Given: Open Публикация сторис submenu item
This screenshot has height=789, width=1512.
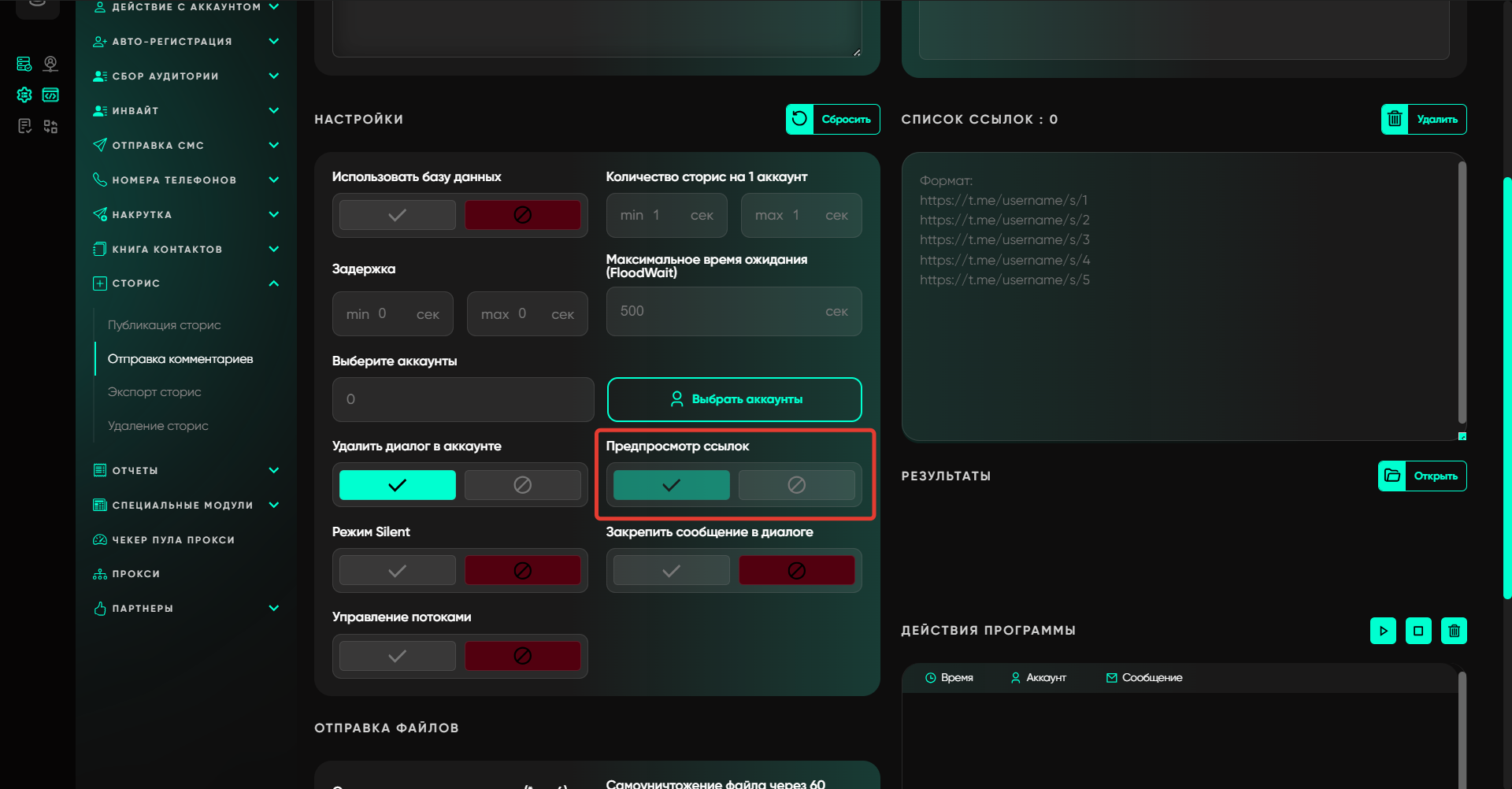Looking at the screenshot, I should [164, 325].
